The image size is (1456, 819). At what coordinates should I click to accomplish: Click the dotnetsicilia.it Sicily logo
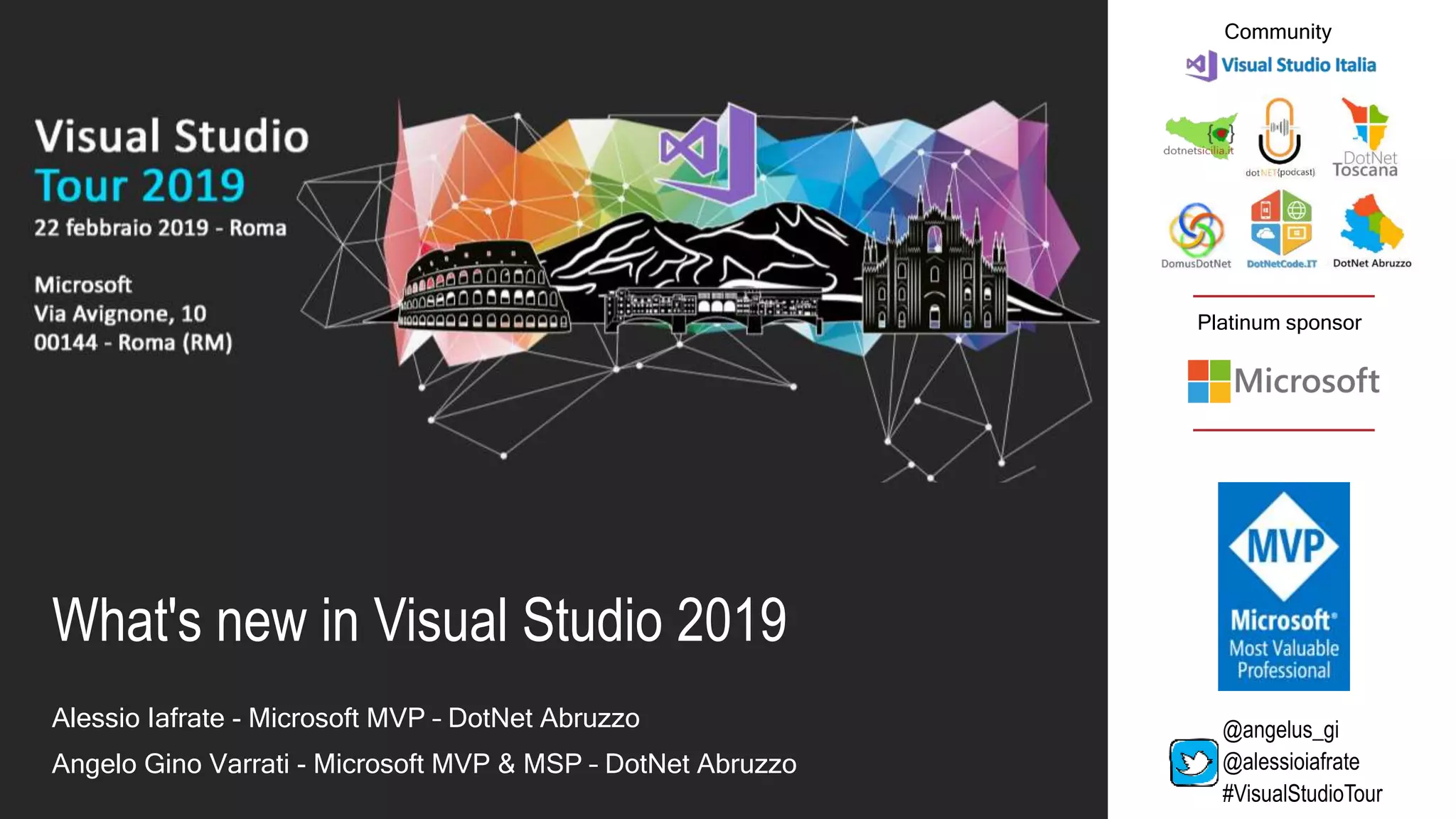tap(1200, 135)
